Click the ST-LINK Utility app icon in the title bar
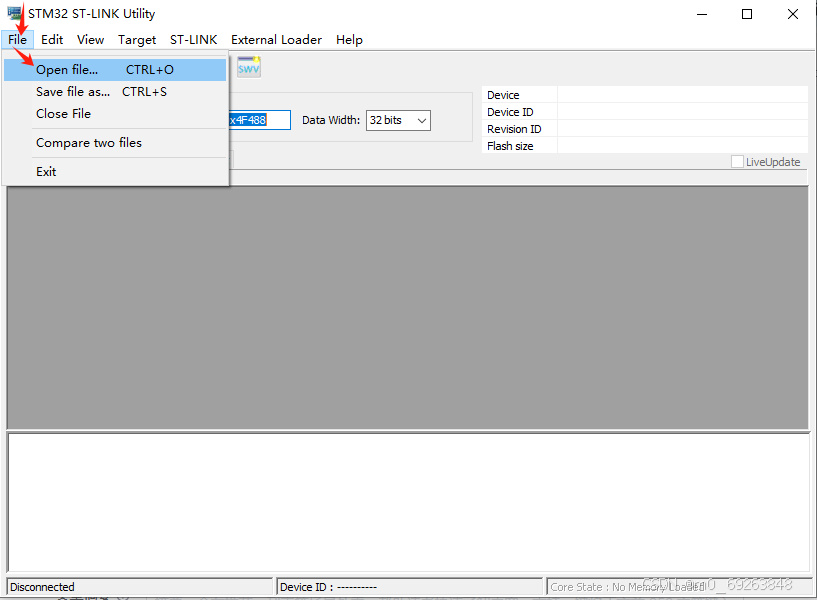This screenshot has height=600, width=817. click(15, 12)
